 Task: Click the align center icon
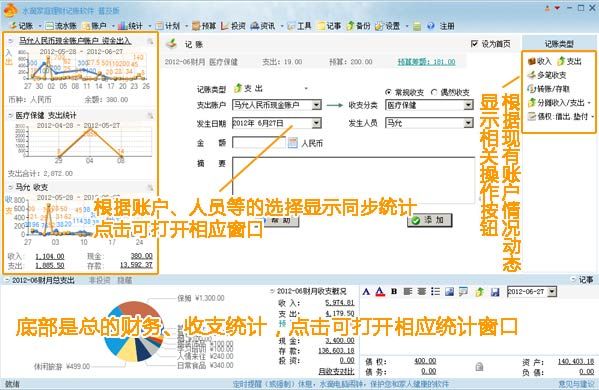click(x=421, y=291)
